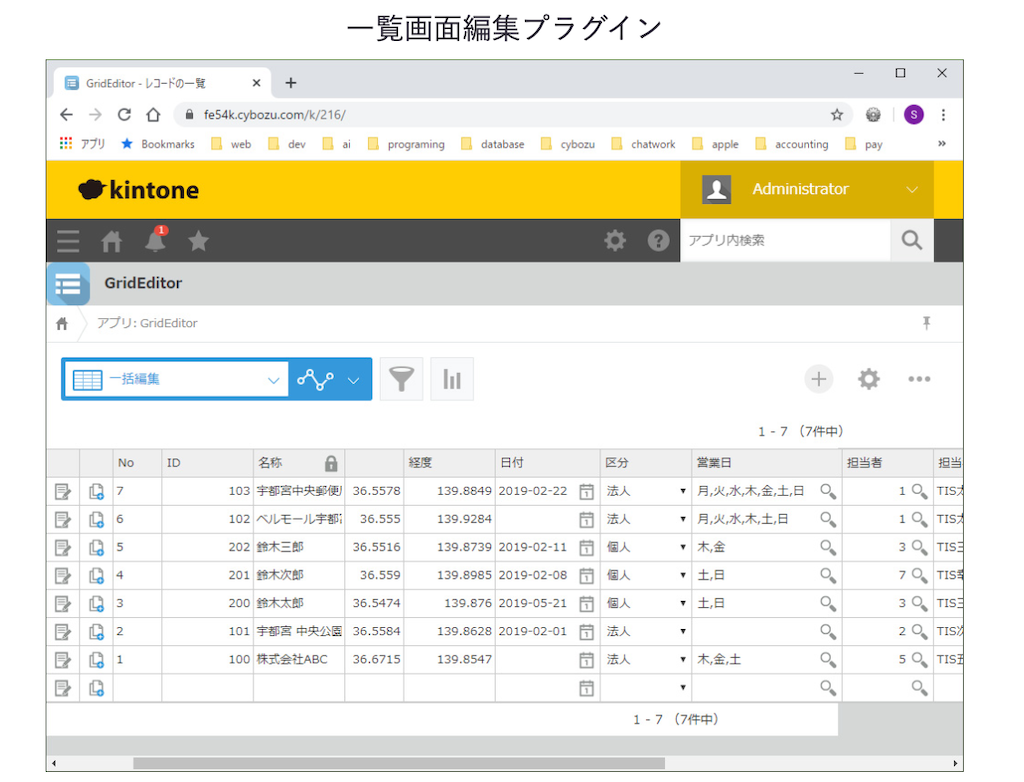Screen dimensions: 1024x782
Task: Click the add record plus icon
Action: (819, 379)
